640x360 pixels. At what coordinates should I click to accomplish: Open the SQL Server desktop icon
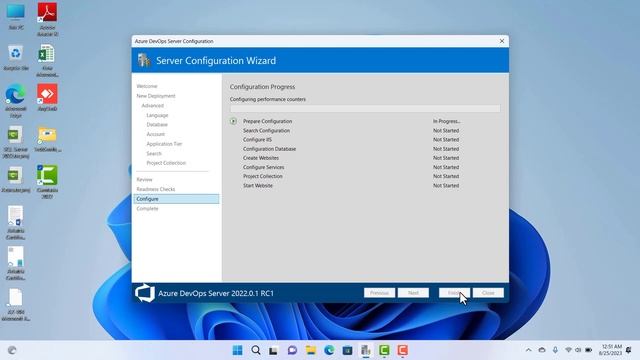16,142
